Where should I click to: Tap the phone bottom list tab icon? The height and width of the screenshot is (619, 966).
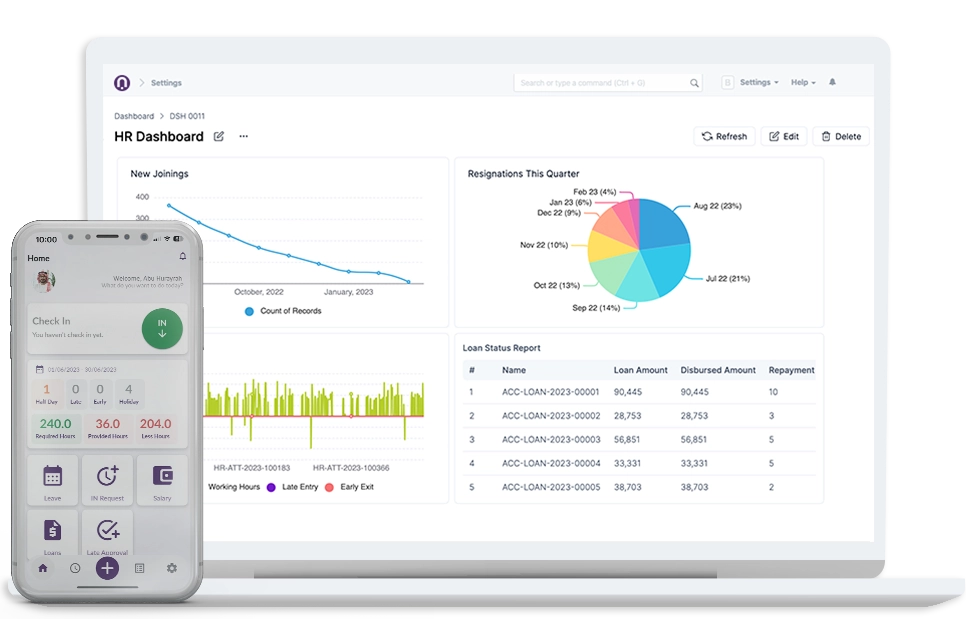coord(139,568)
